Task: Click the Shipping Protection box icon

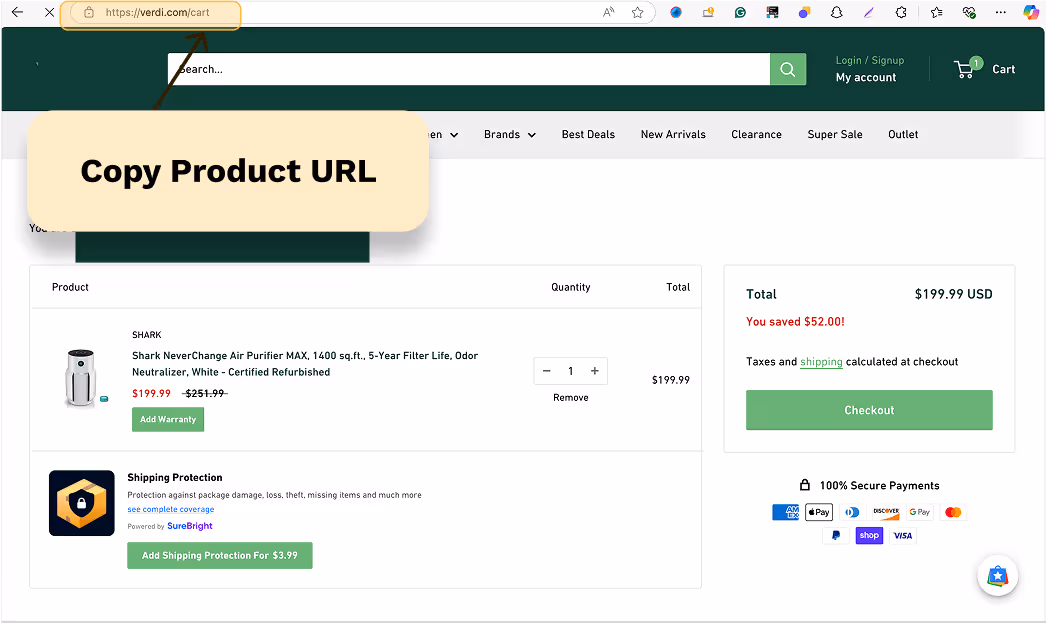Action: click(x=81, y=503)
